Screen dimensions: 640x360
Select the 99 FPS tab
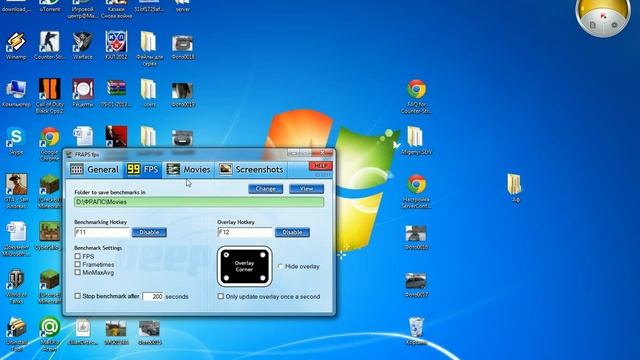coord(142,169)
